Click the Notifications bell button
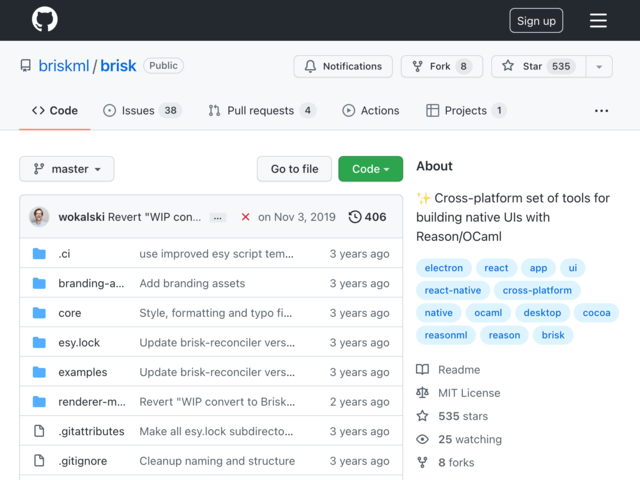 click(x=343, y=66)
